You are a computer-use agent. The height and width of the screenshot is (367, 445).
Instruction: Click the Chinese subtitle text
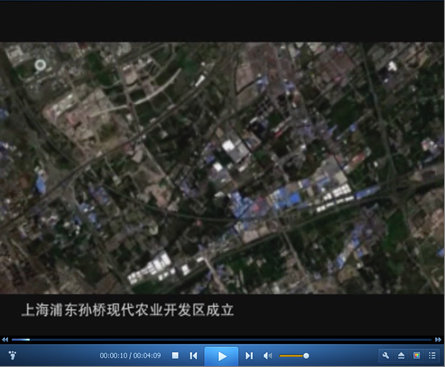[127, 310]
